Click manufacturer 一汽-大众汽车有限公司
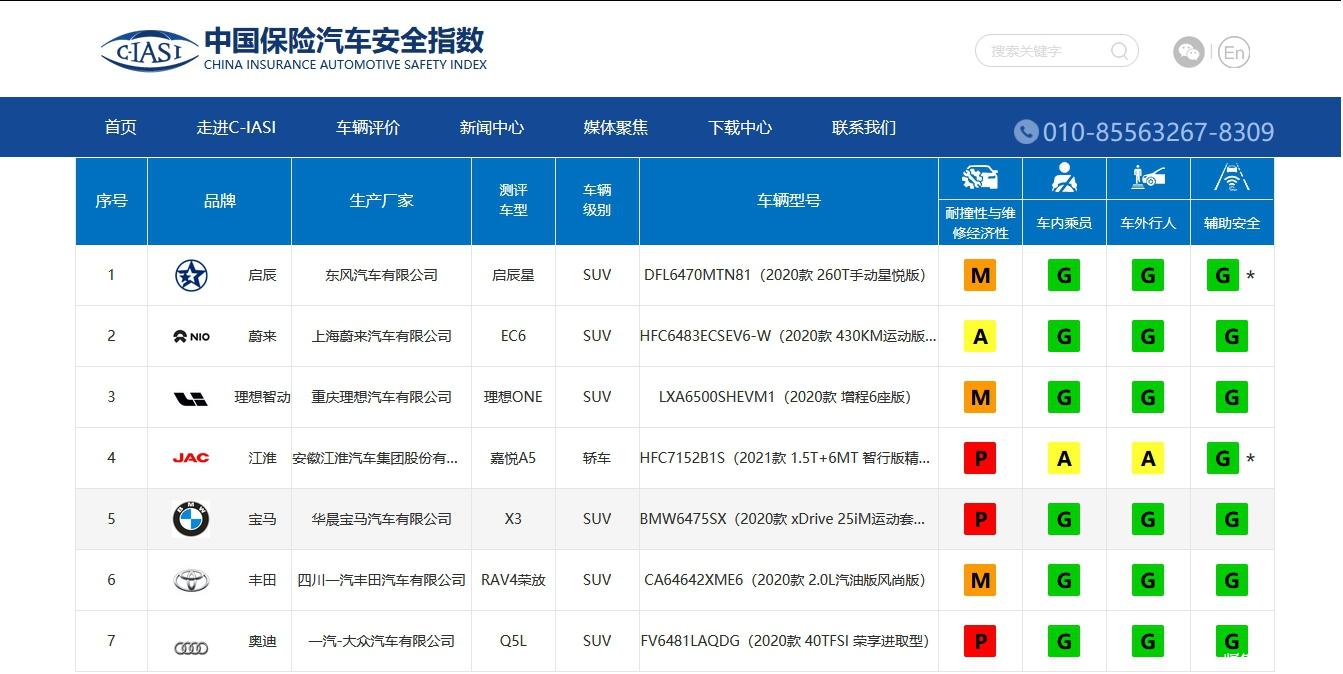Screen dimensions: 1343x674 pyautogui.click(x=381, y=641)
